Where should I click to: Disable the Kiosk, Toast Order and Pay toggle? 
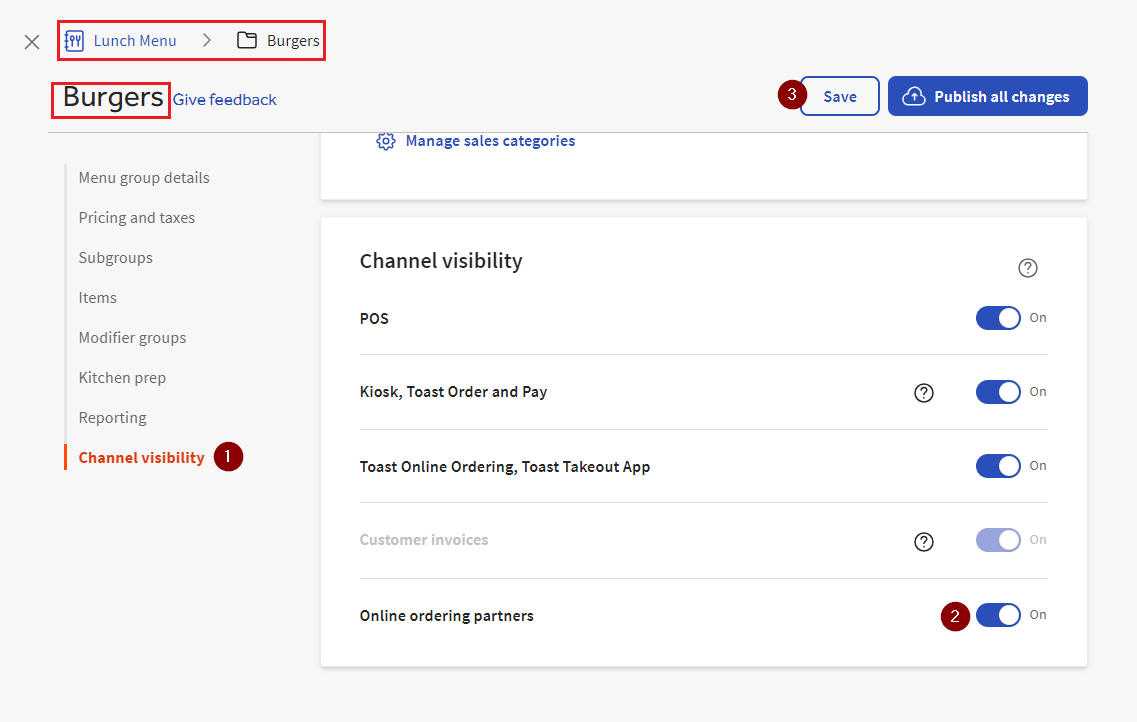click(x=998, y=391)
